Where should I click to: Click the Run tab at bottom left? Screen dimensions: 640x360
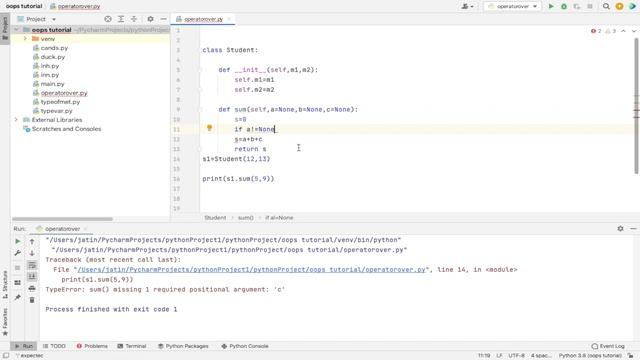point(24,346)
